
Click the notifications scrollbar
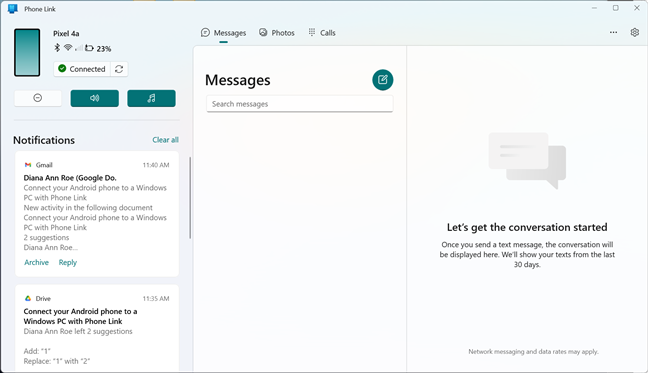(x=190, y=197)
